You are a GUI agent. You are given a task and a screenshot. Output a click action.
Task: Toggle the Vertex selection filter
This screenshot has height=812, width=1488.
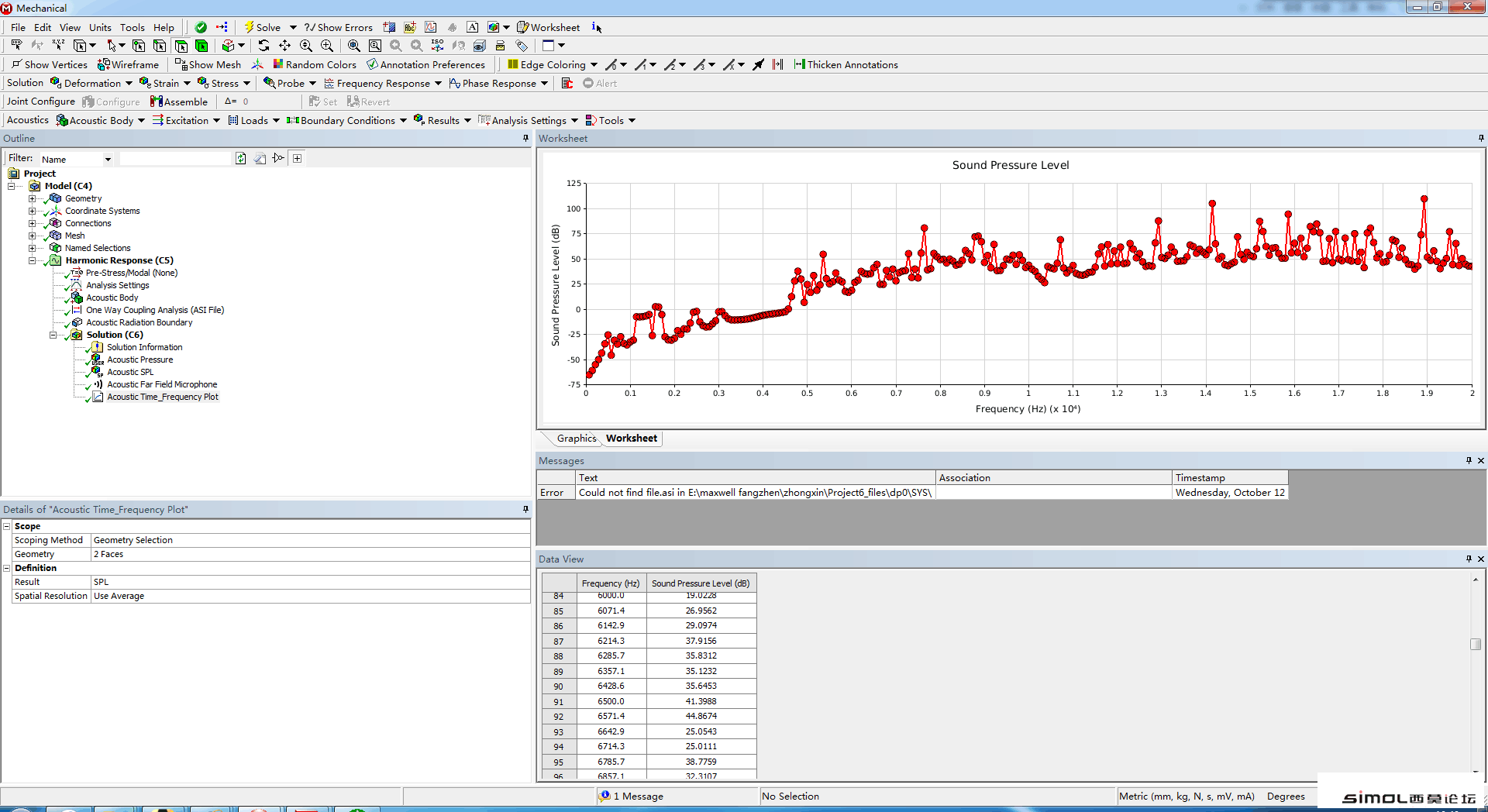tap(139, 46)
